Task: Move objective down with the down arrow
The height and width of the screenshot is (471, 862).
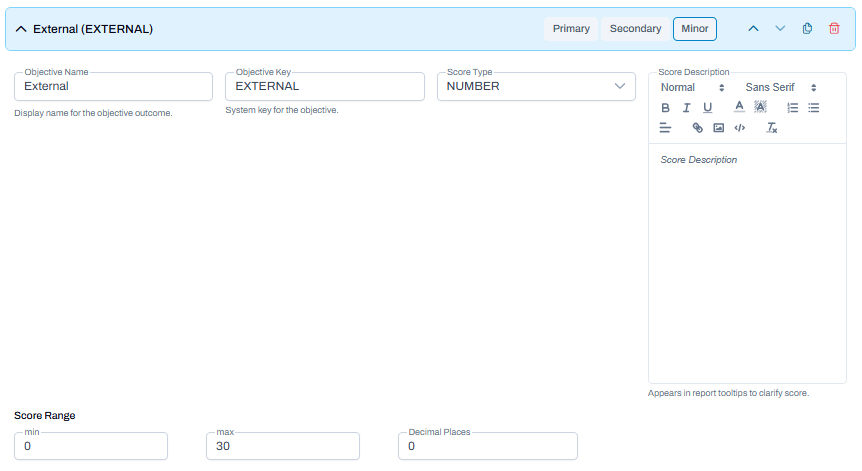Action: click(780, 29)
